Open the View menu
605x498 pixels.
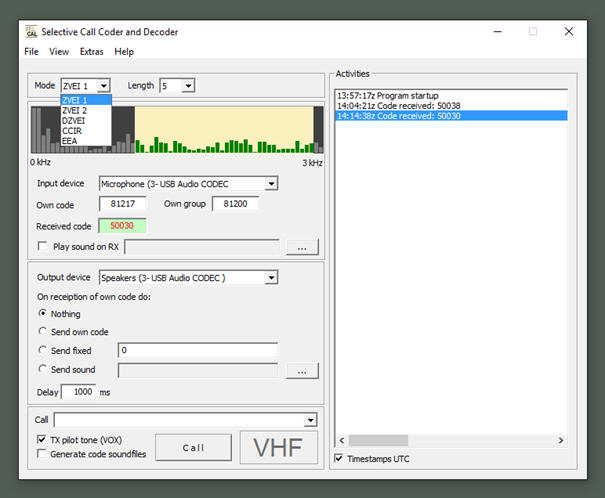[x=59, y=51]
